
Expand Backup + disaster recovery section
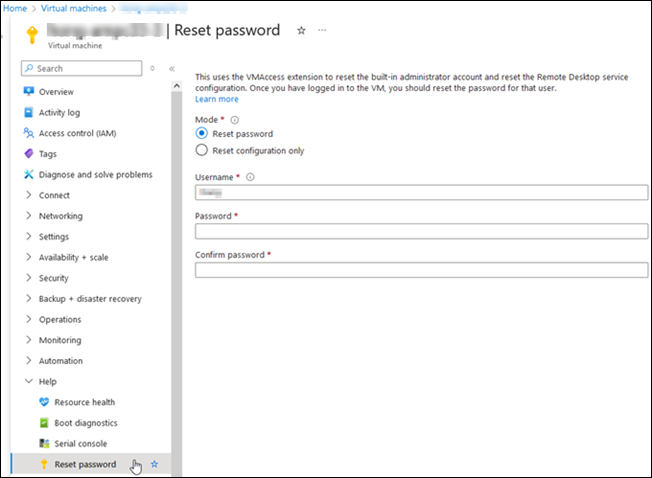pyautogui.click(x=28, y=298)
